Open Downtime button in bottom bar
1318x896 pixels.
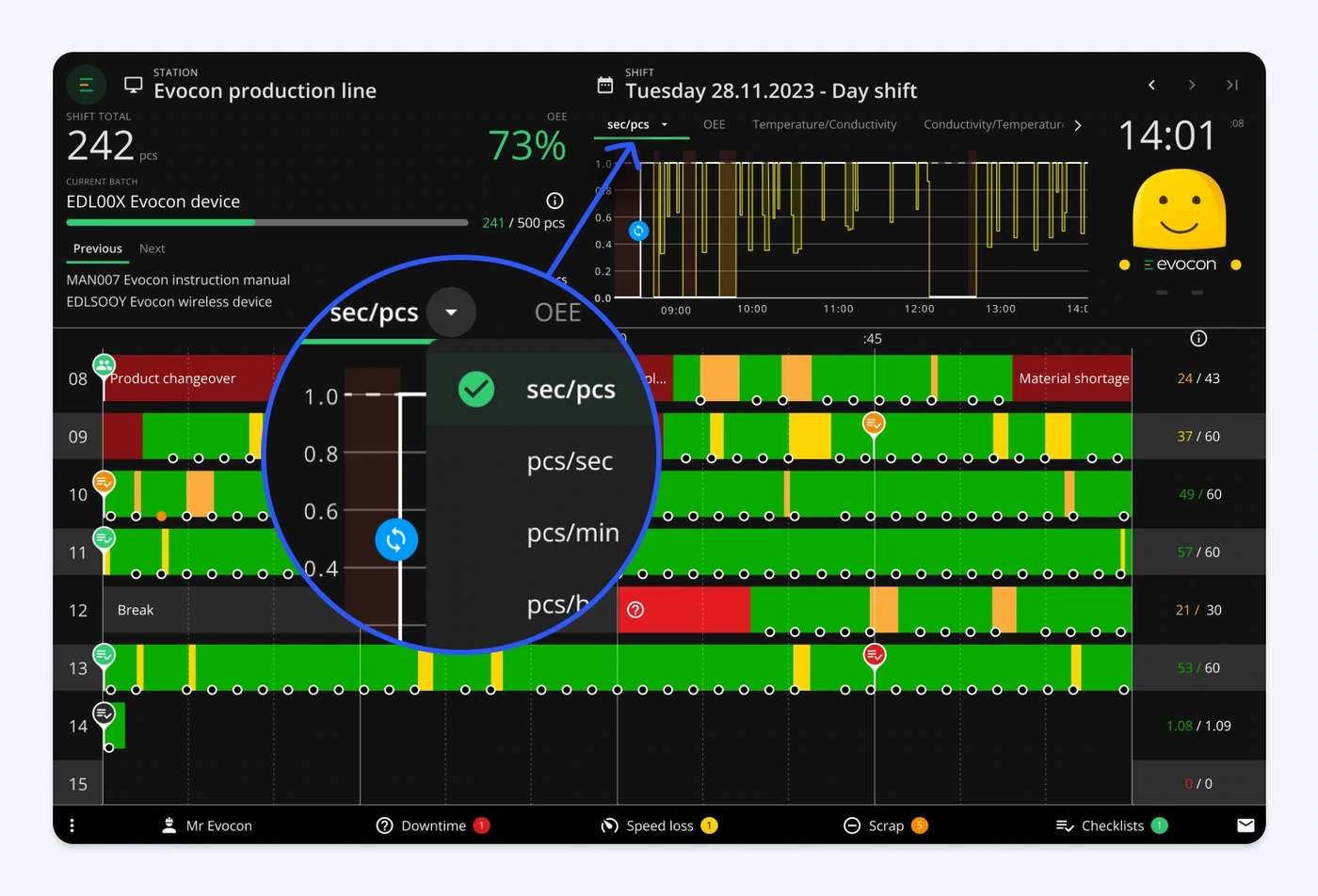coord(433,825)
